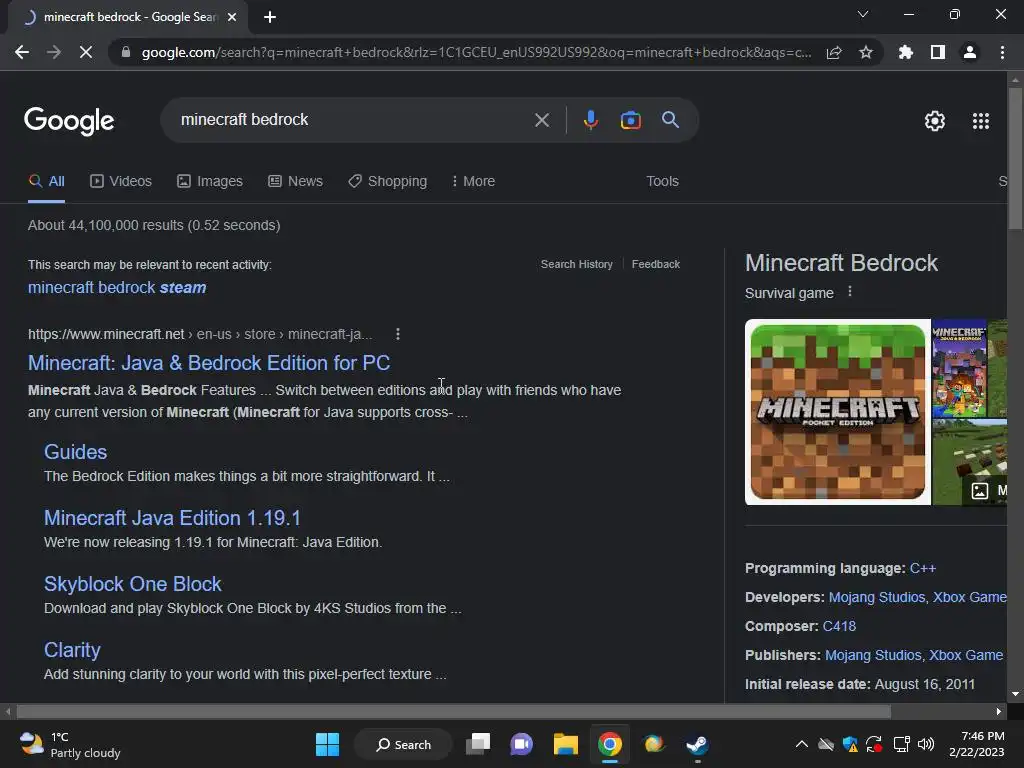
Task: Click inside the Google search box
Action: pos(353,120)
